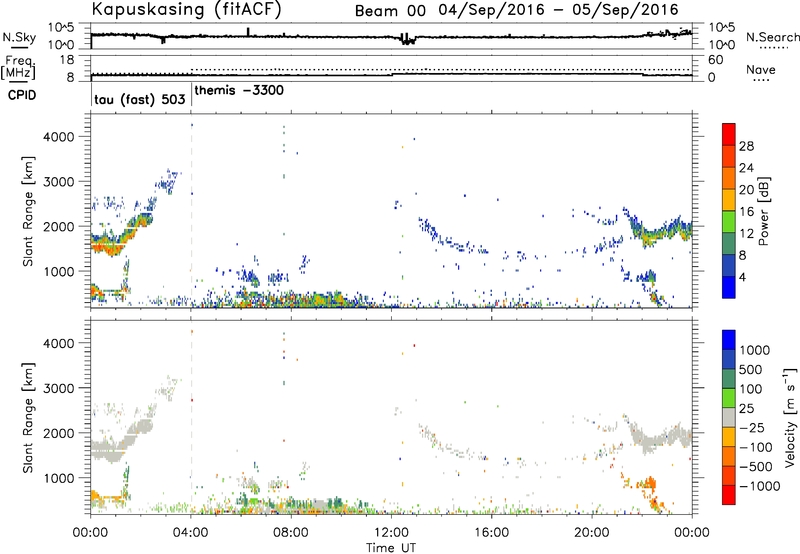Screen dimensions: 800x554
Task: Click the Beam 00 label
Action: point(390,11)
